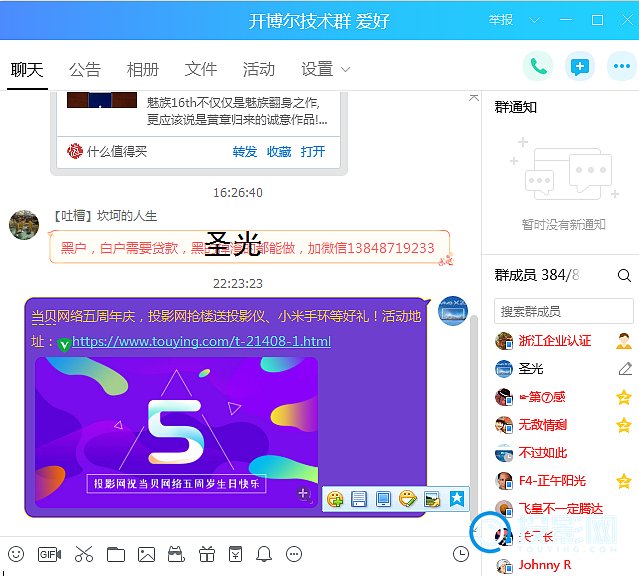Collapse chat area top arrow

474,98
